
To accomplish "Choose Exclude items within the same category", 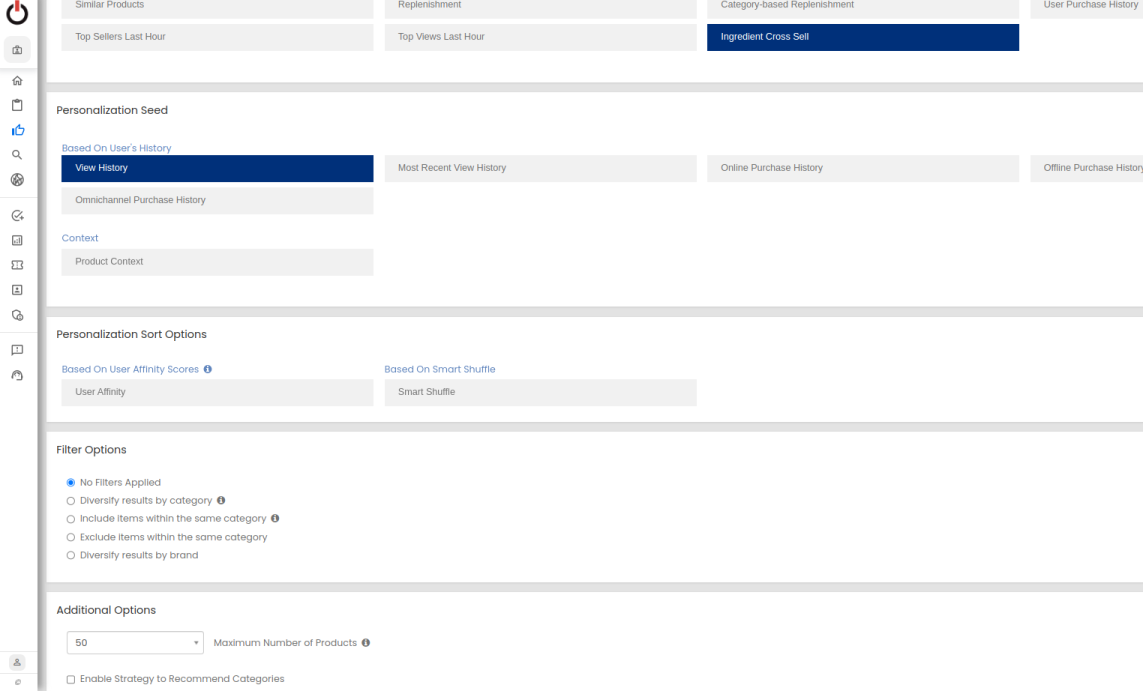I will point(70,537).
